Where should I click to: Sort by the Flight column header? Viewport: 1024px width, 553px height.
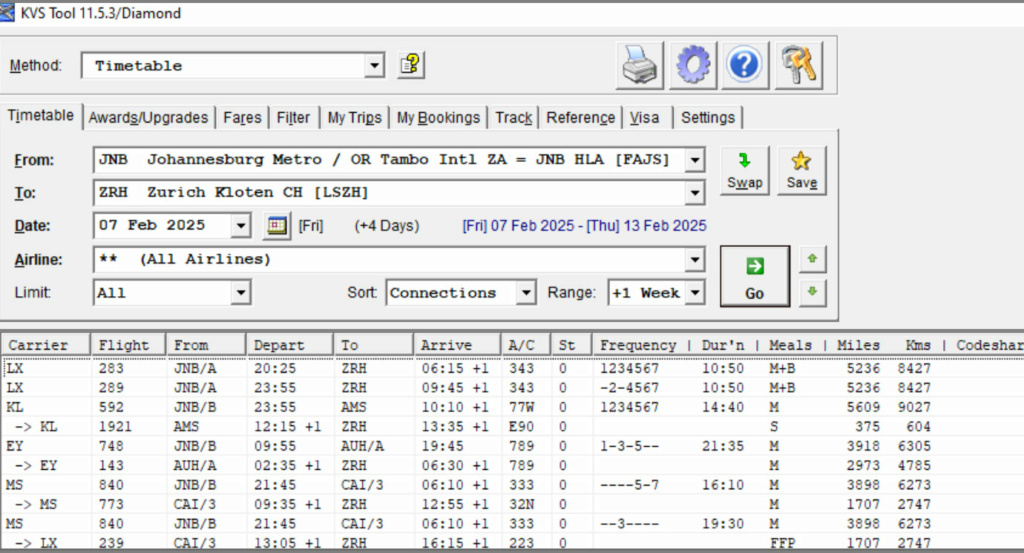coord(128,345)
